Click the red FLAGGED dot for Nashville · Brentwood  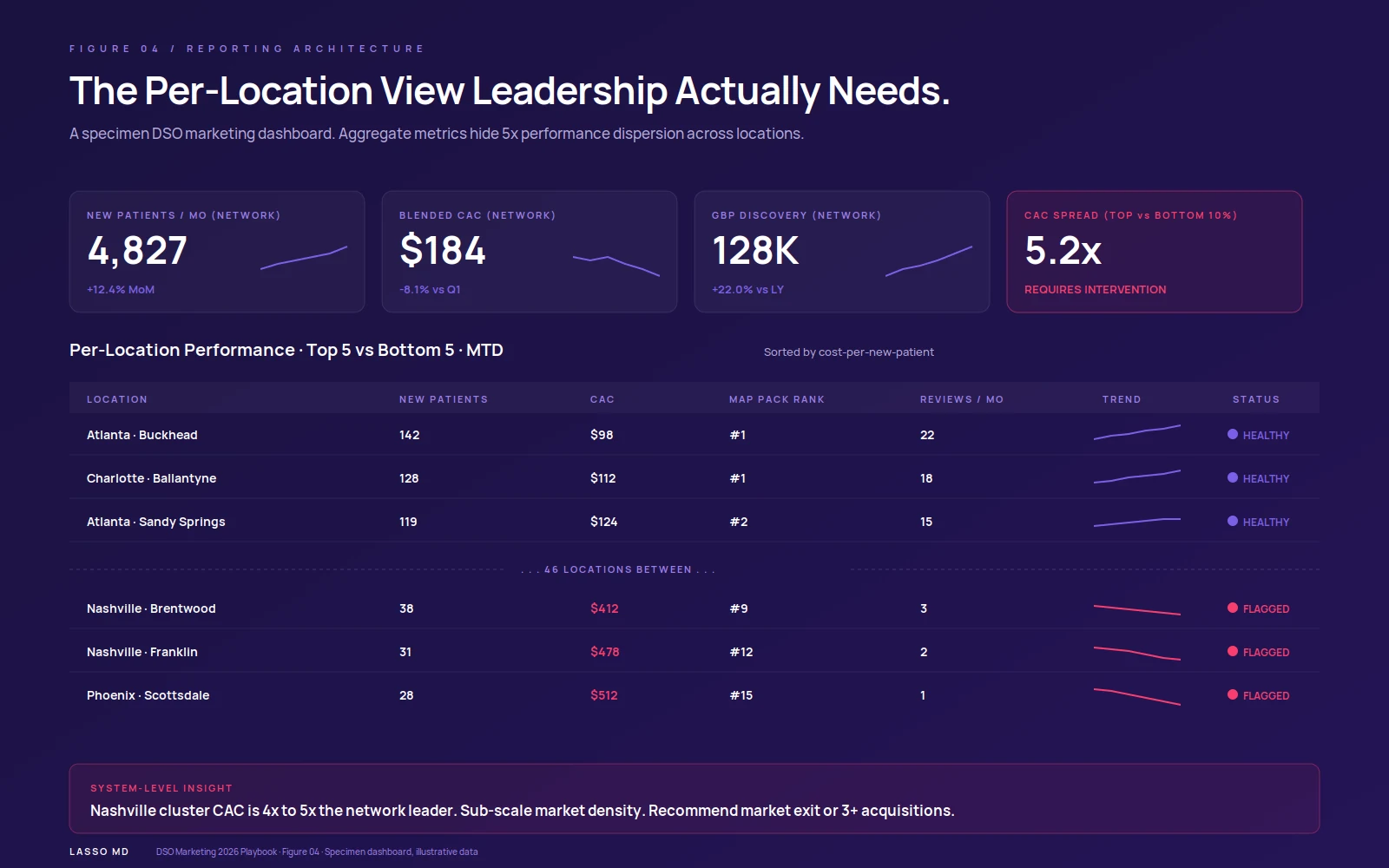click(x=1233, y=608)
